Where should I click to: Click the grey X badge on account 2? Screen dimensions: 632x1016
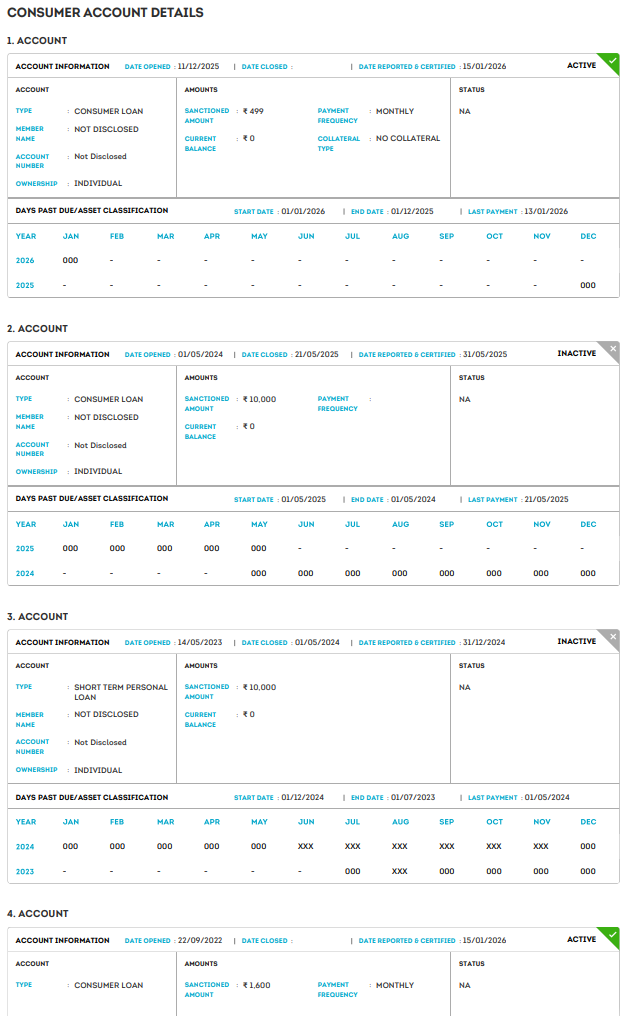coord(612,349)
